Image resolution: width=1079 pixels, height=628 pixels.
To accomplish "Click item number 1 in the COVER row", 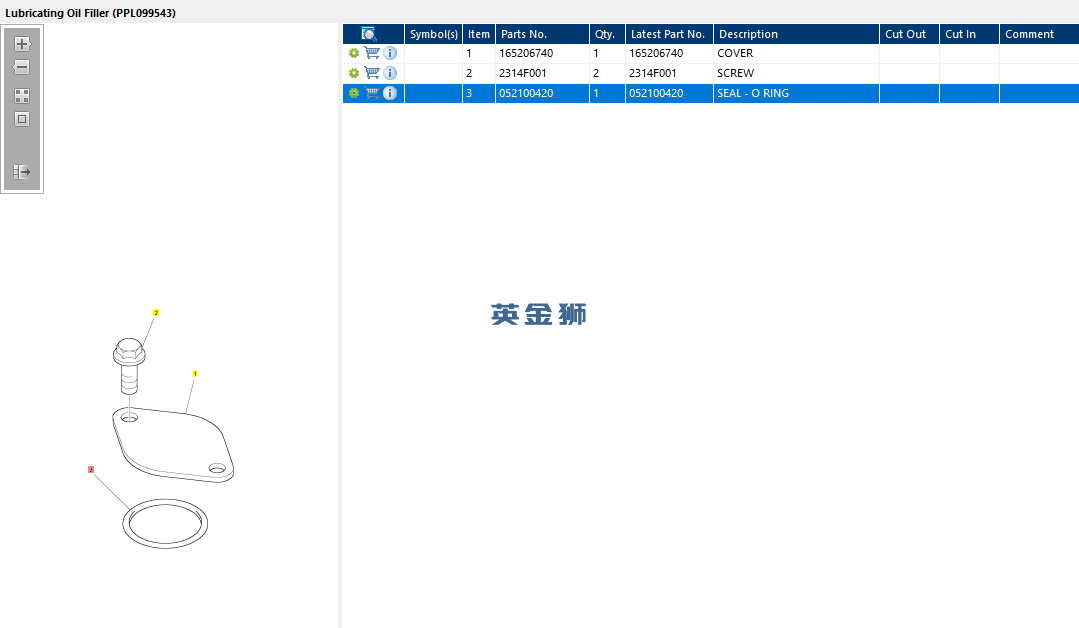I will pyautogui.click(x=479, y=53).
